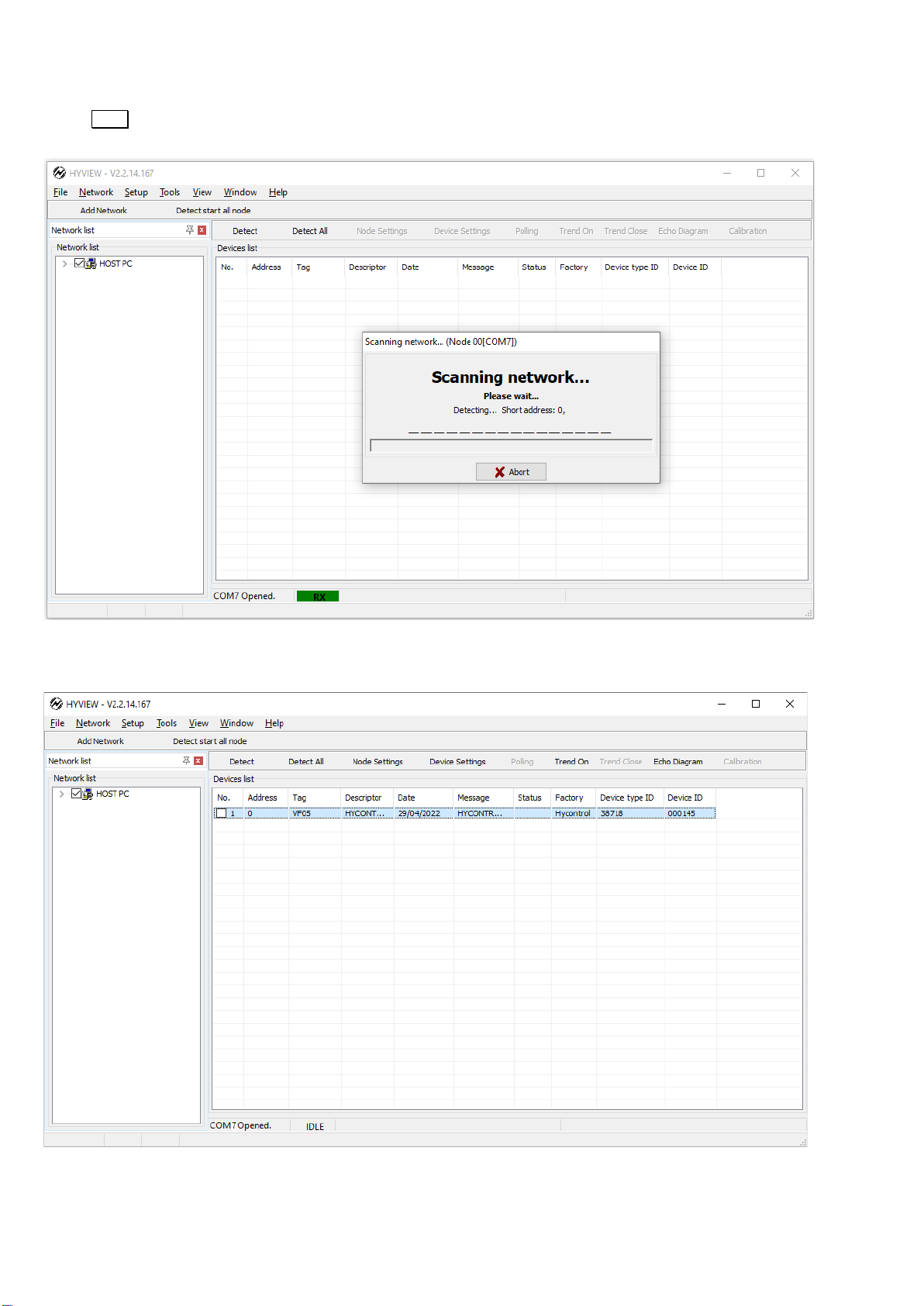Expand HOST PC tree node in lower window

[61, 794]
